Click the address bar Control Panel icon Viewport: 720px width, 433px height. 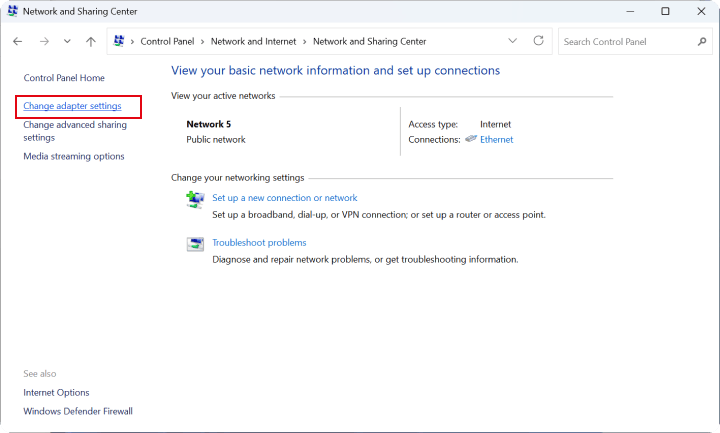coord(119,41)
